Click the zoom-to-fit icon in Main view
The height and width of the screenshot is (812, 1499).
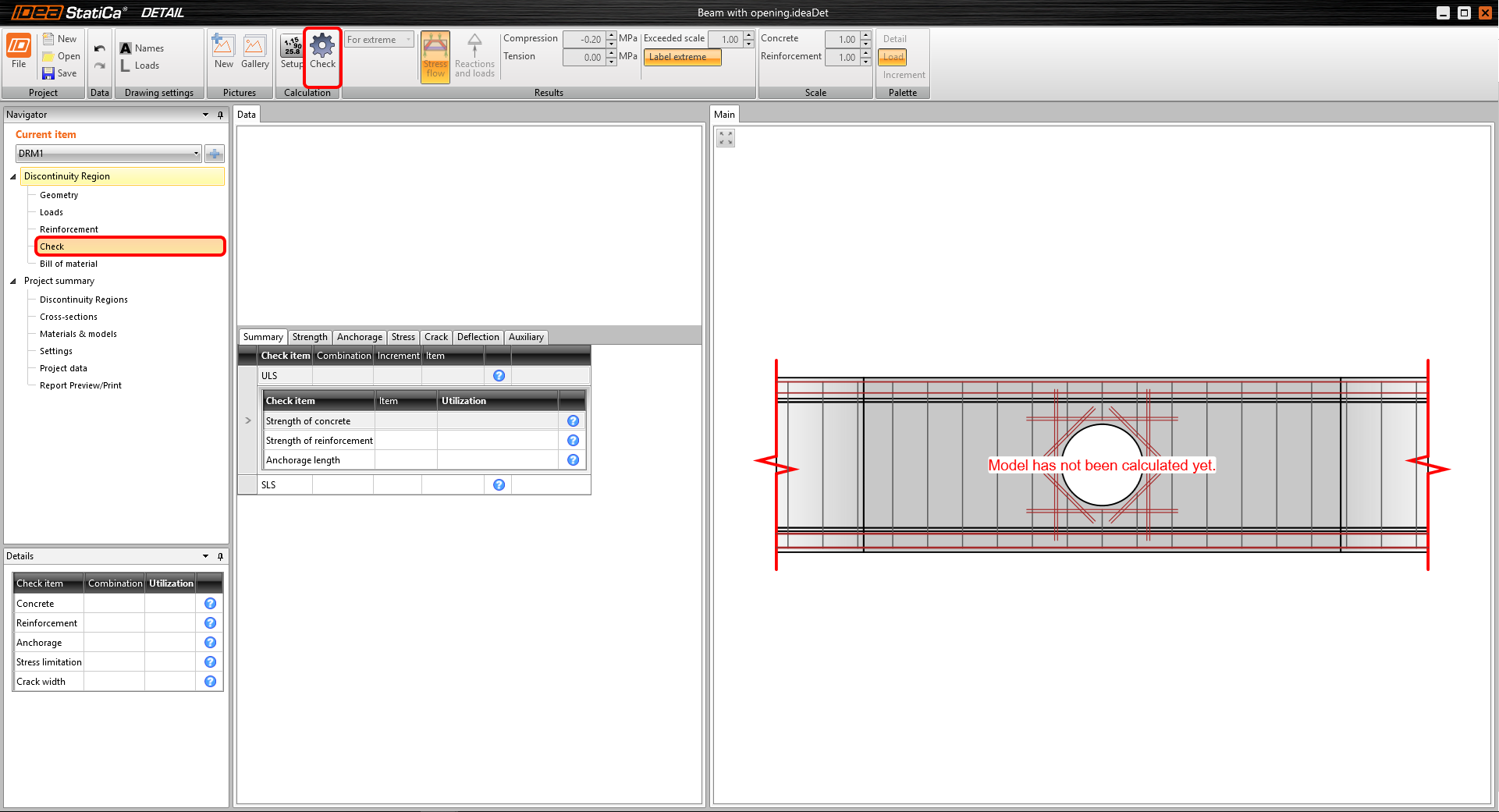click(x=726, y=138)
